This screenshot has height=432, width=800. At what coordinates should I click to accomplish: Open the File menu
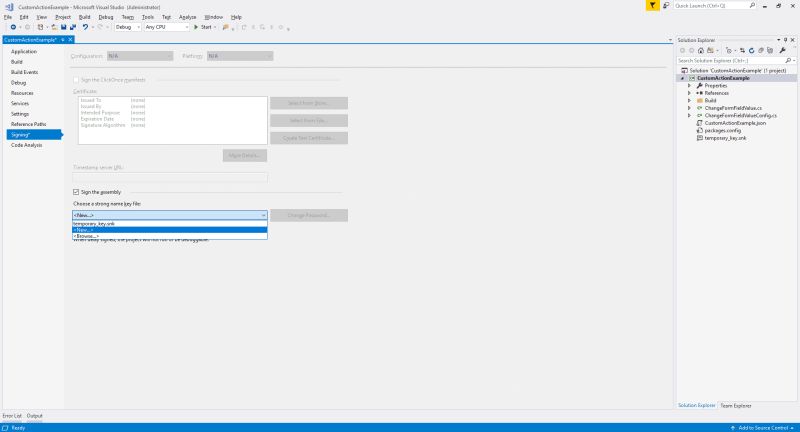(x=8, y=17)
